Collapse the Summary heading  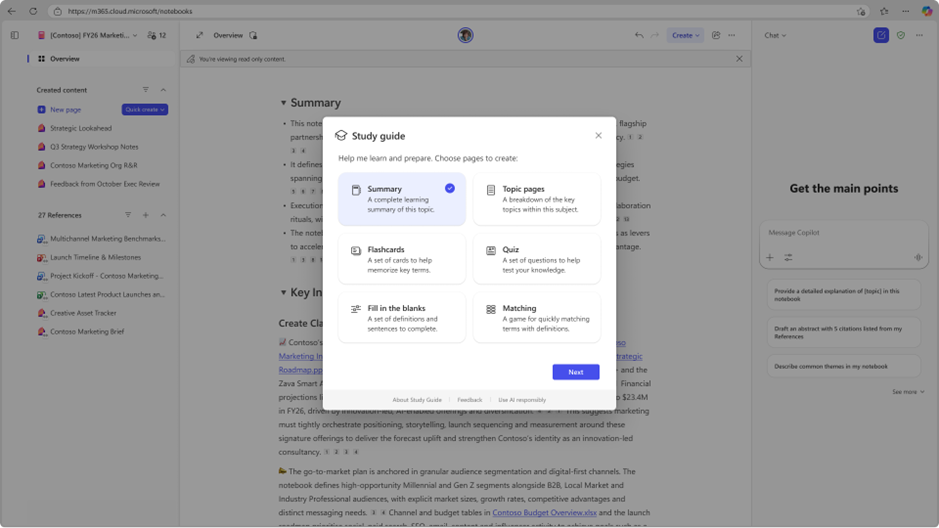pyautogui.click(x=283, y=103)
